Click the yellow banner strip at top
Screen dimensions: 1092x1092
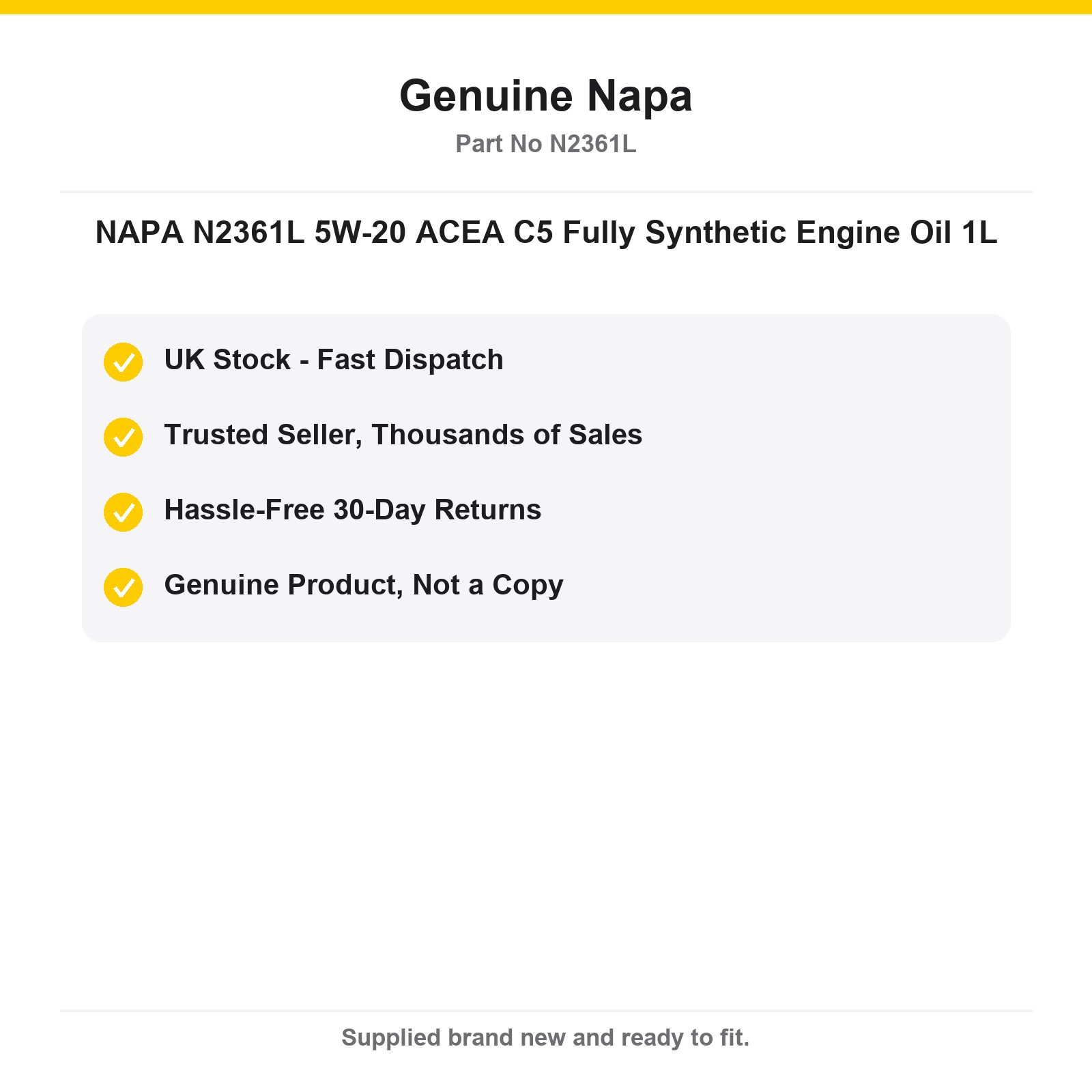click(546, 7)
